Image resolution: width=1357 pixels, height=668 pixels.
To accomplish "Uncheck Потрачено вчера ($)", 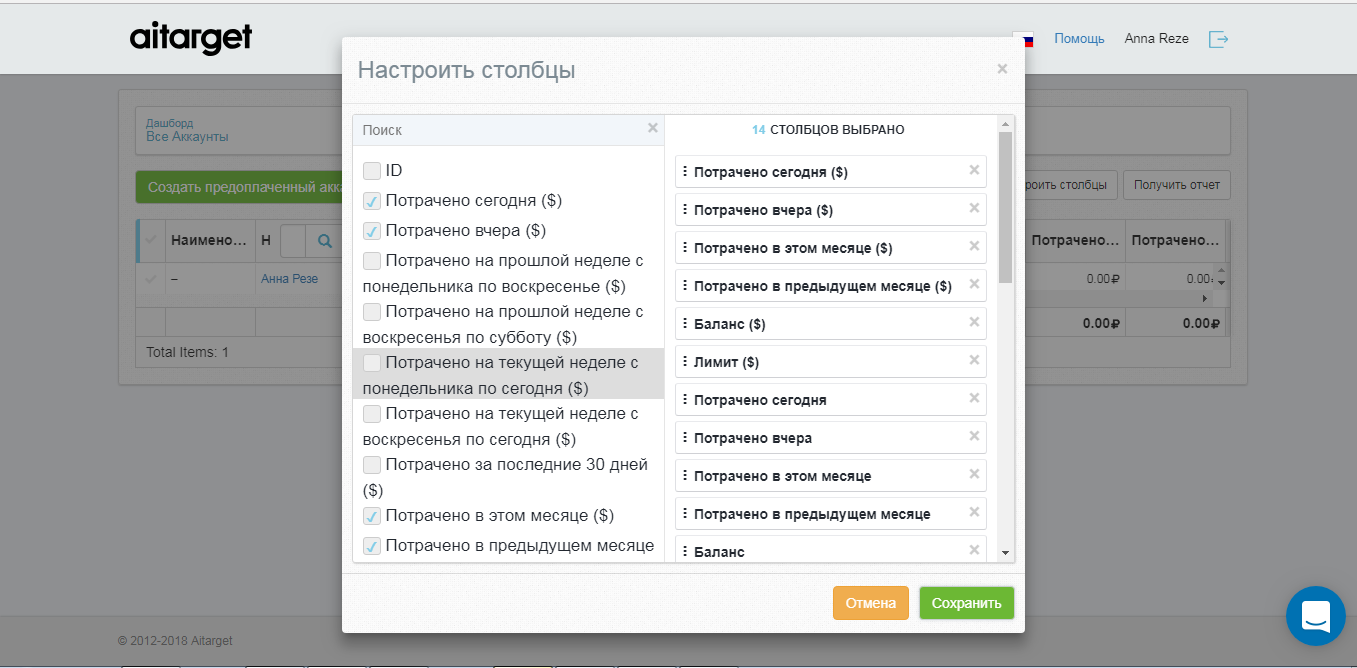I will click(x=372, y=230).
